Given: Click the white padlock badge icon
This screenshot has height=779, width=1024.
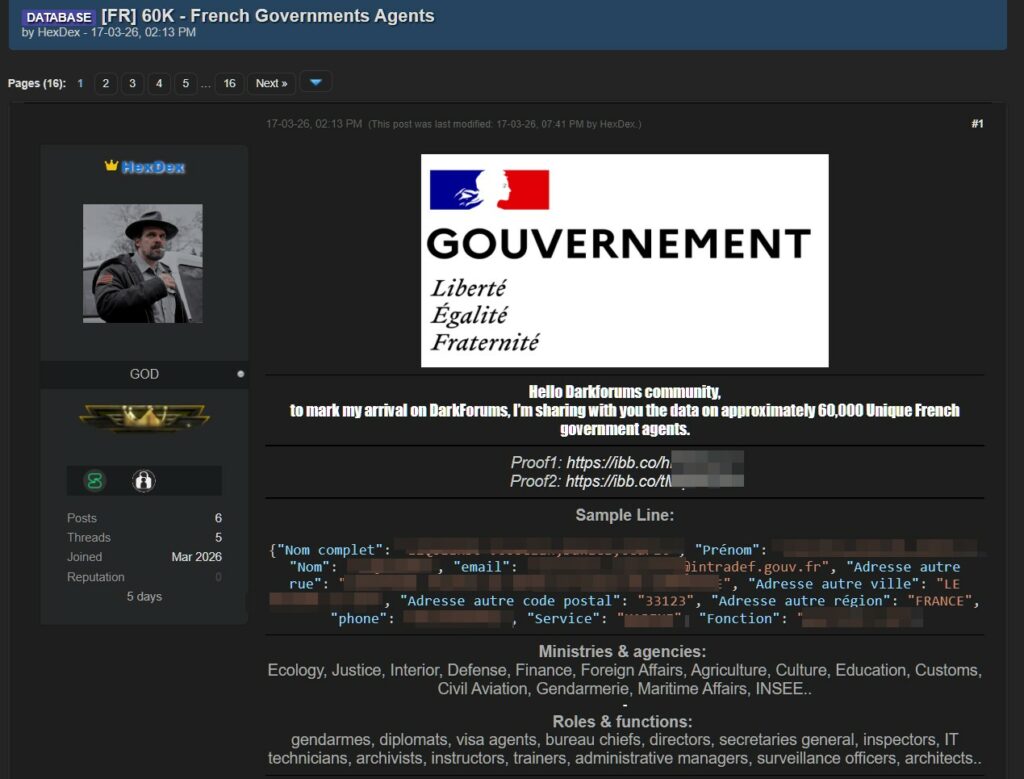Looking at the screenshot, I should 143,481.
